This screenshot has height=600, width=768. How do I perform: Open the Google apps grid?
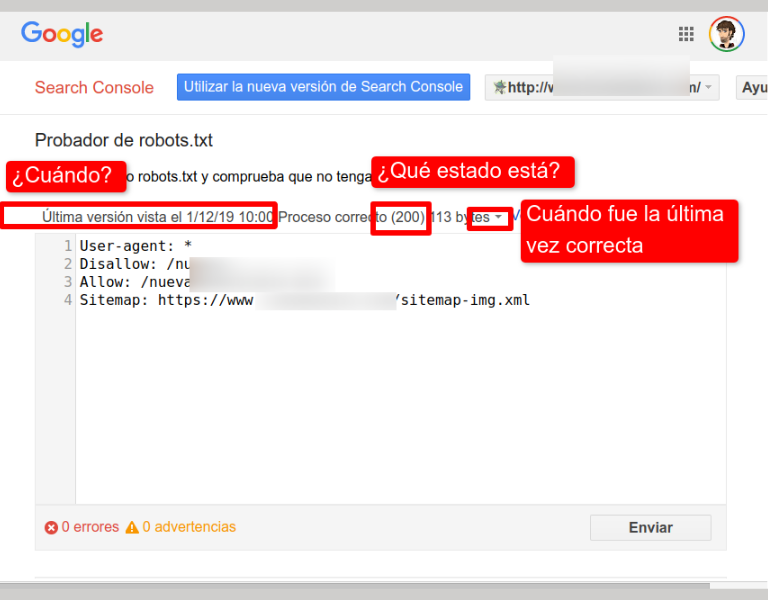[686, 34]
